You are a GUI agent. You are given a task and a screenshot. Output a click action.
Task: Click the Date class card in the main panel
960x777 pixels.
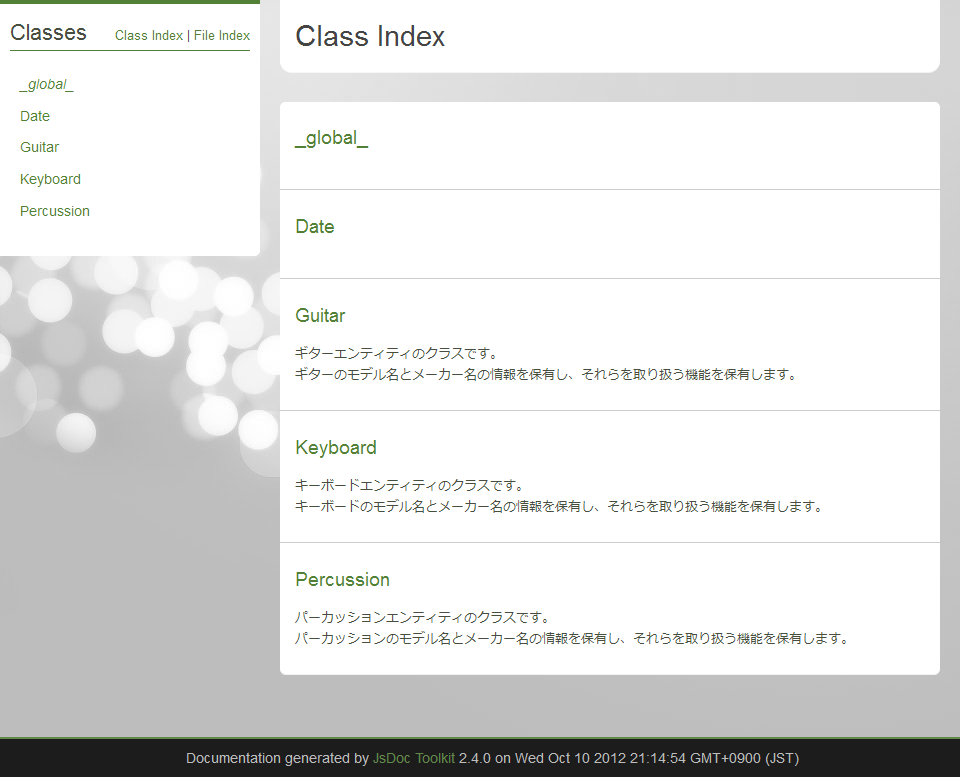point(610,234)
